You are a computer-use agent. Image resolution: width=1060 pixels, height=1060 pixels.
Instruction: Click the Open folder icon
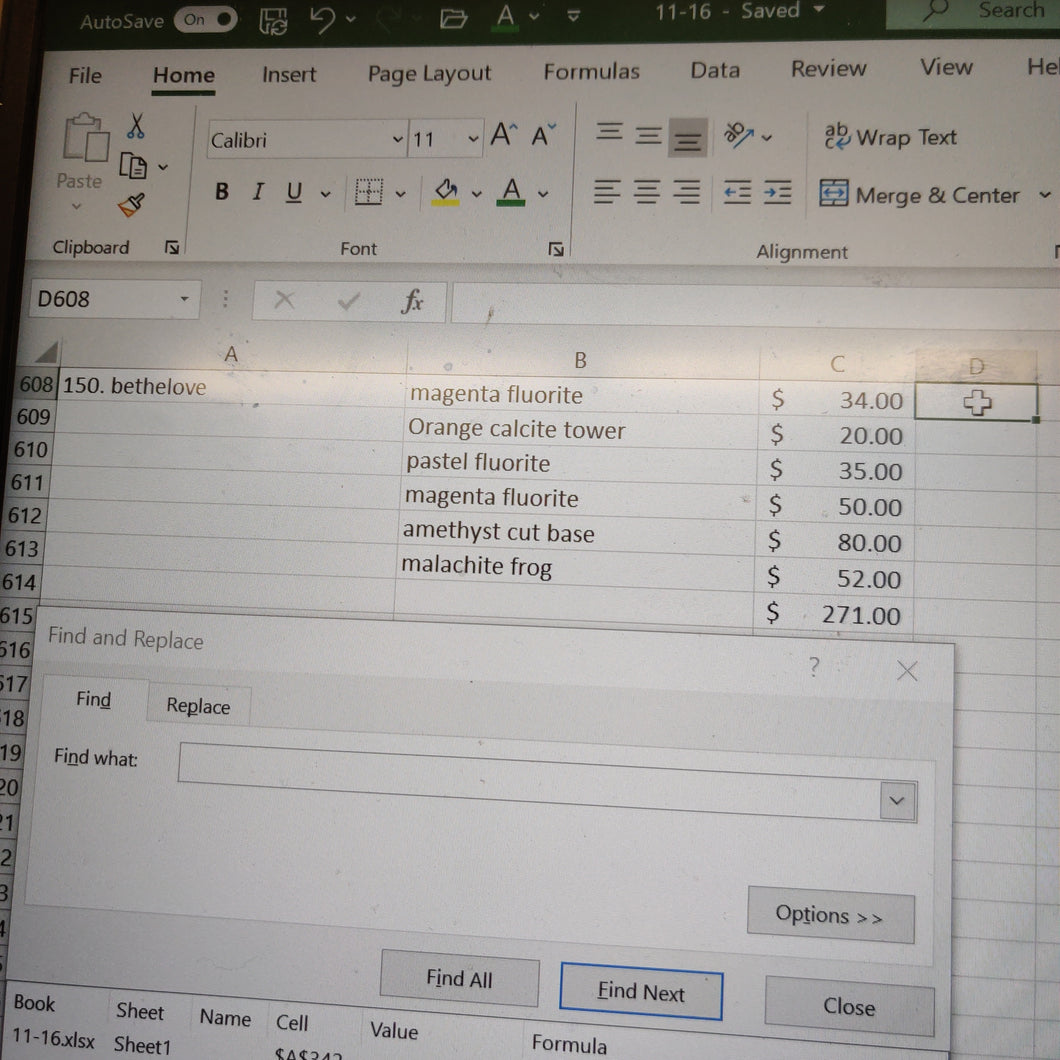pos(453,18)
